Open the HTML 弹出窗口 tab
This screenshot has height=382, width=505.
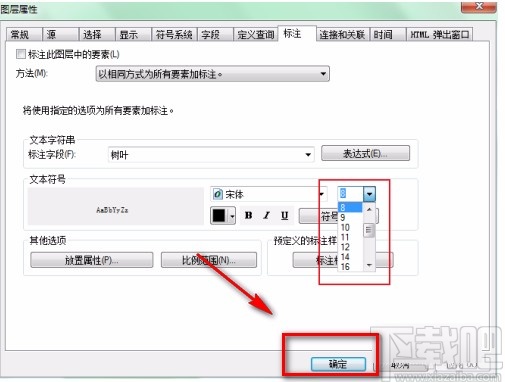point(440,34)
